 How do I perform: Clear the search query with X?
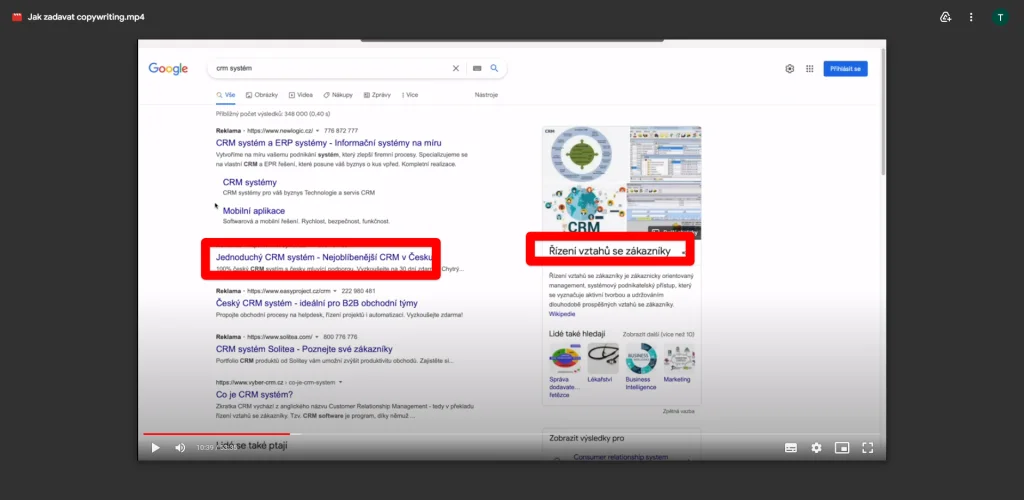[456, 69]
